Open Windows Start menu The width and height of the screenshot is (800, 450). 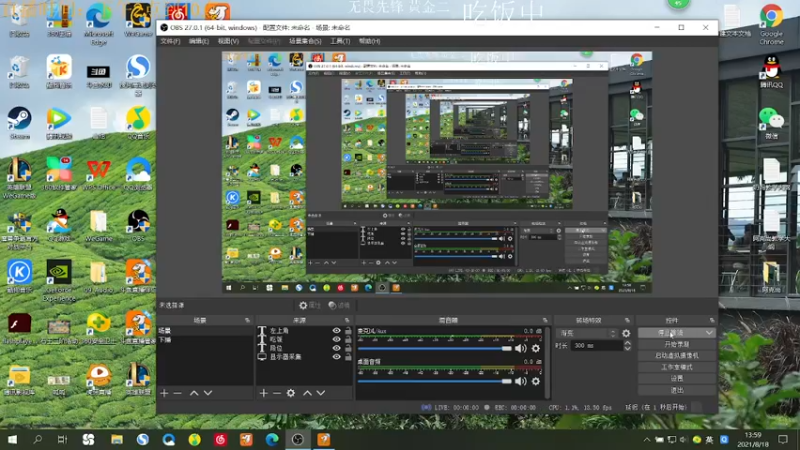click(x=12, y=439)
